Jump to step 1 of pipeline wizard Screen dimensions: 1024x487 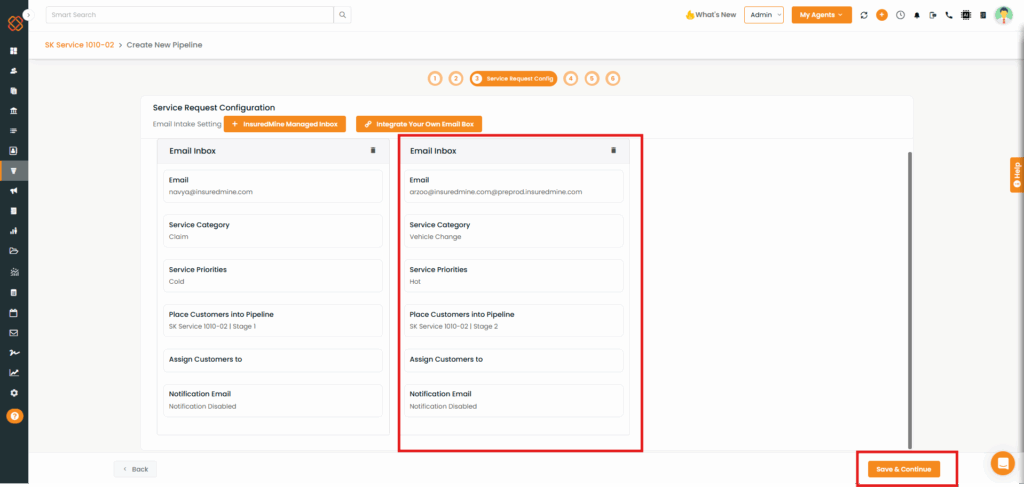pos(435,78)
